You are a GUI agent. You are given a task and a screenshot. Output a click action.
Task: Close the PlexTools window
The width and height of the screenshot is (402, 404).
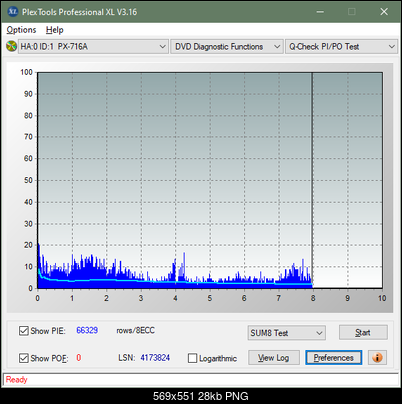point(384,12)
